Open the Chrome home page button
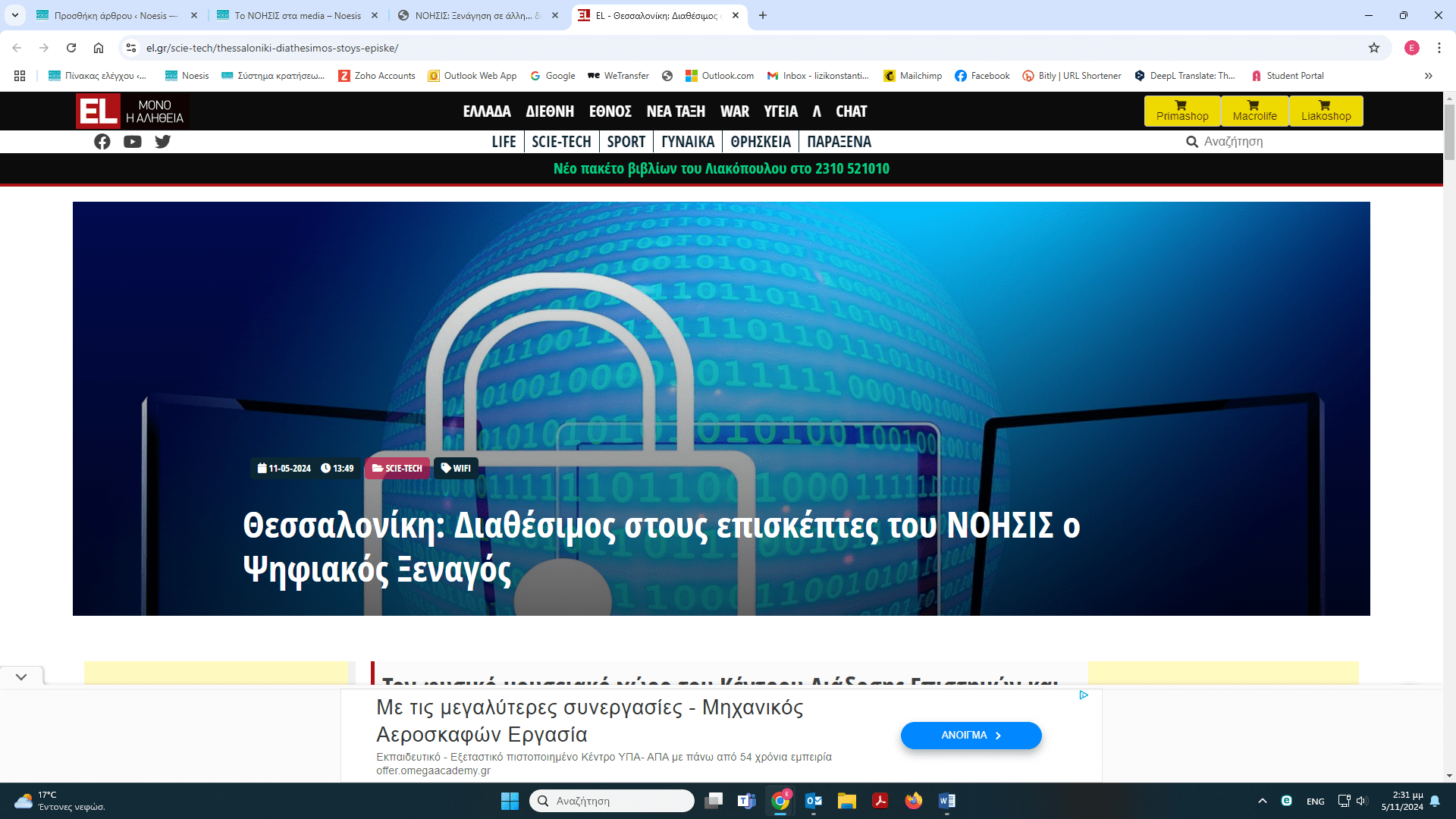Screen dimensions: 1456x819 pos(99,48)
